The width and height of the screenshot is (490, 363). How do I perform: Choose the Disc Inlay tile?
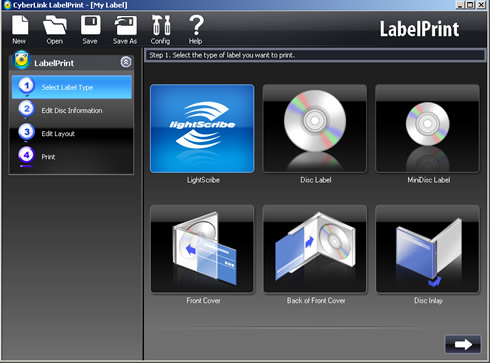pyautogui.click(x=427, y=249)
